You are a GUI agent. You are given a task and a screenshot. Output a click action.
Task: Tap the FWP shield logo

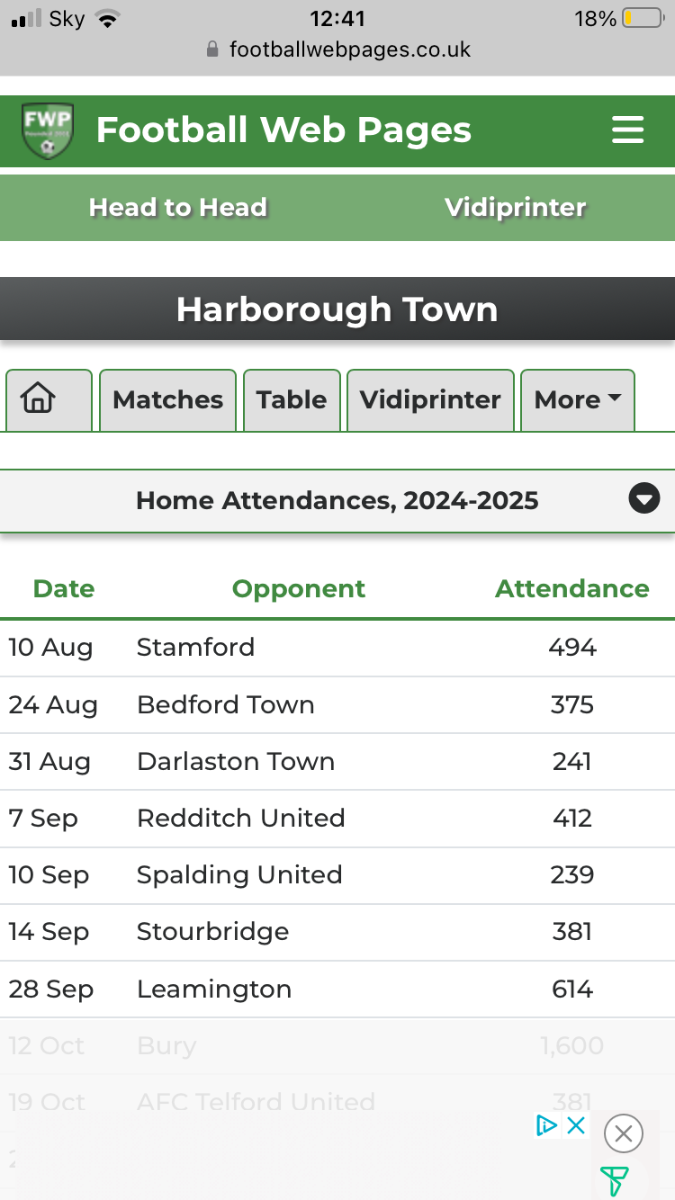[x=47, y=131]
